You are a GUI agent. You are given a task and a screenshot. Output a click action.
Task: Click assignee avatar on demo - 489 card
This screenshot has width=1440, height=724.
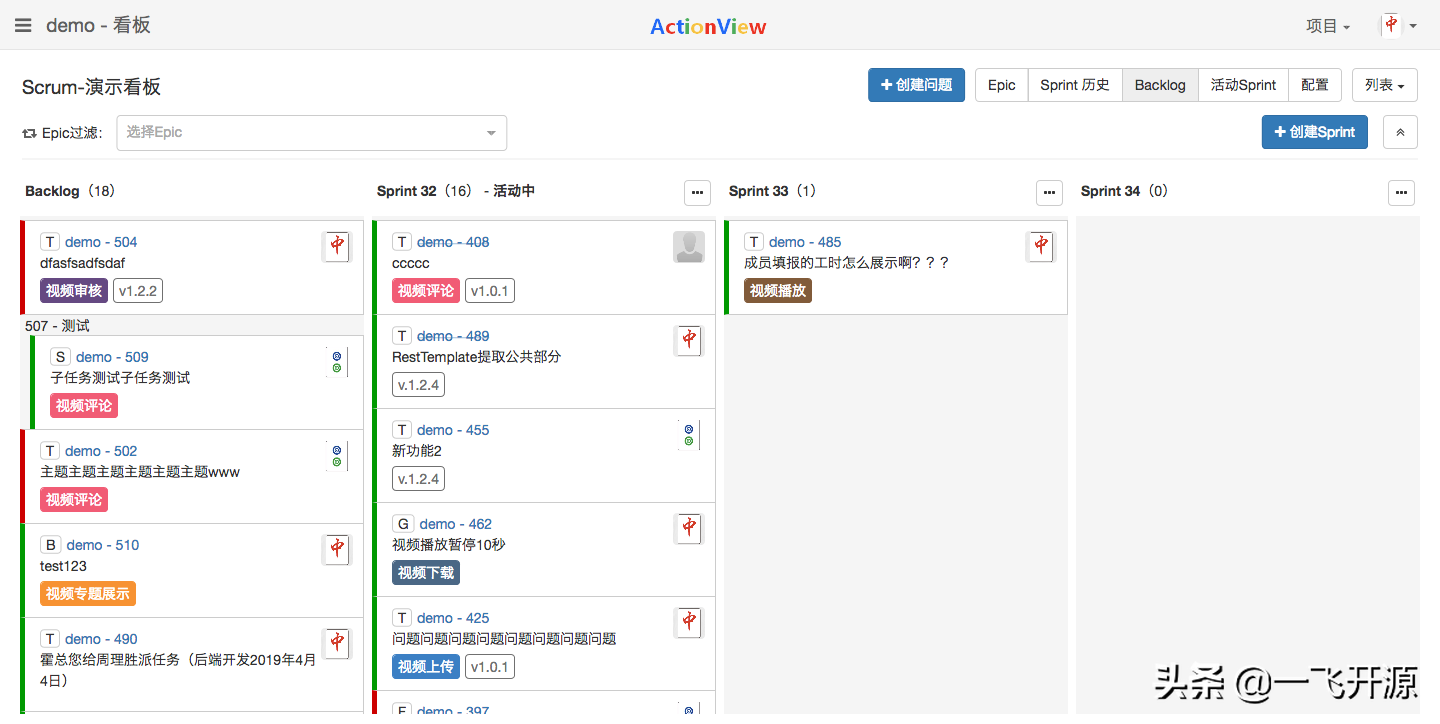tap(689, 341)
